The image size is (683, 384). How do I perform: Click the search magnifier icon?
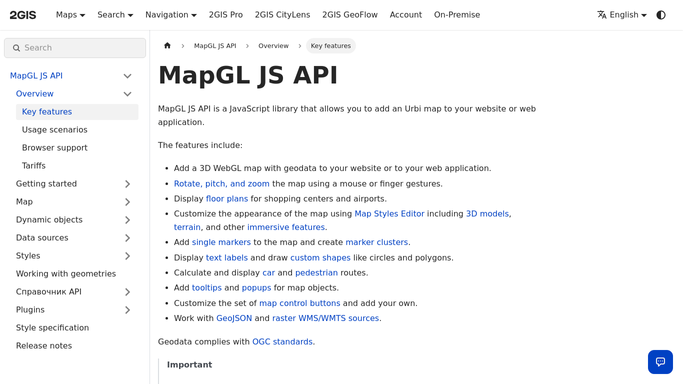tap(17, 48)
